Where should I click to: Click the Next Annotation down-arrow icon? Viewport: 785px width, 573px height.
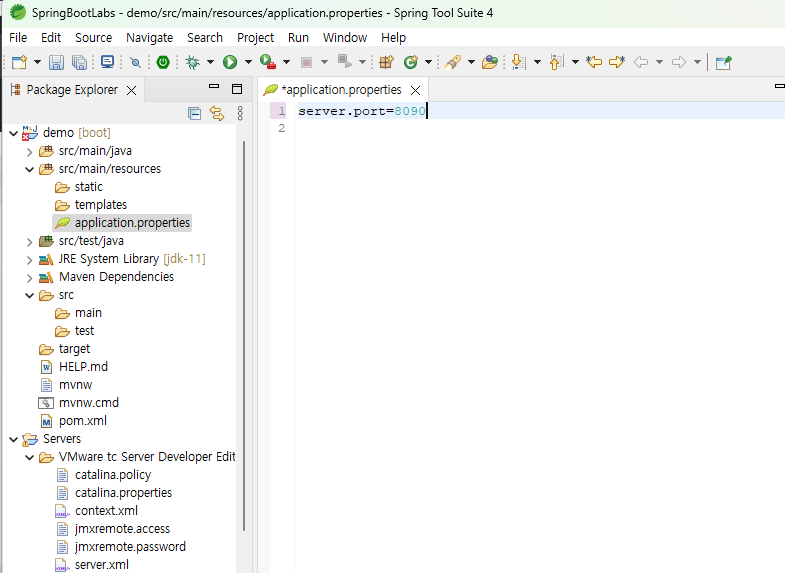(519, 62)
